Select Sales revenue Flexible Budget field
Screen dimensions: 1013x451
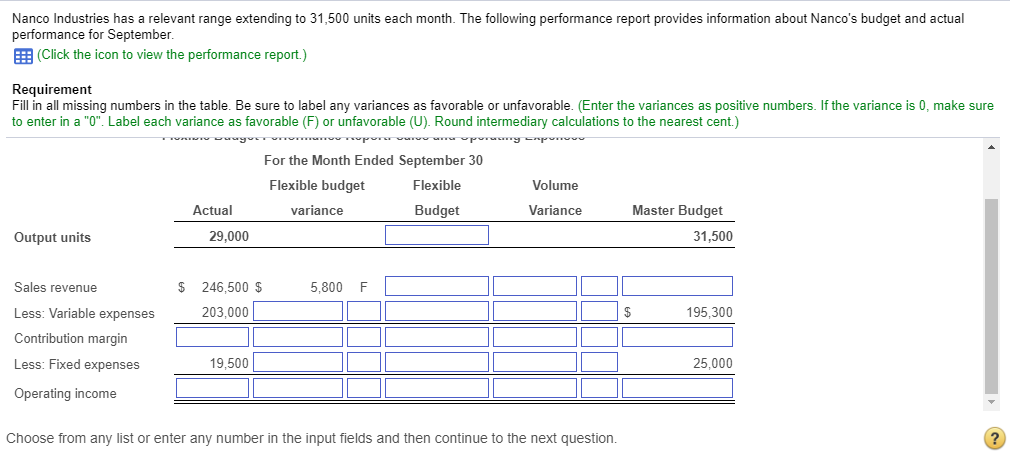(x=437, y=286)
